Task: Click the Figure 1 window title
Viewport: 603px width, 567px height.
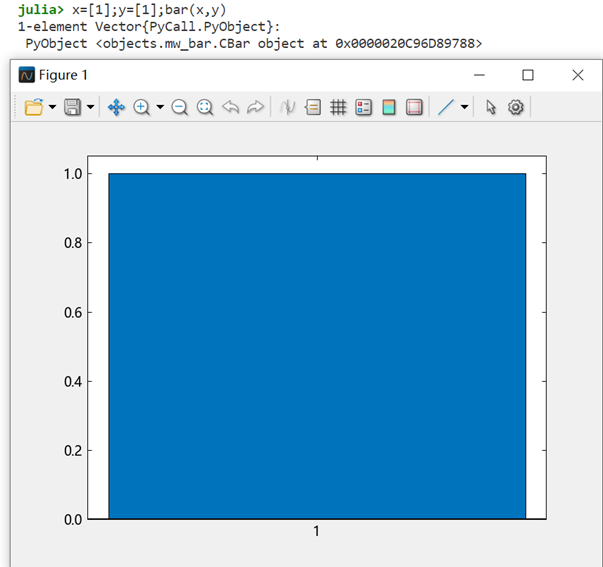Action: [x=63, y=75]
